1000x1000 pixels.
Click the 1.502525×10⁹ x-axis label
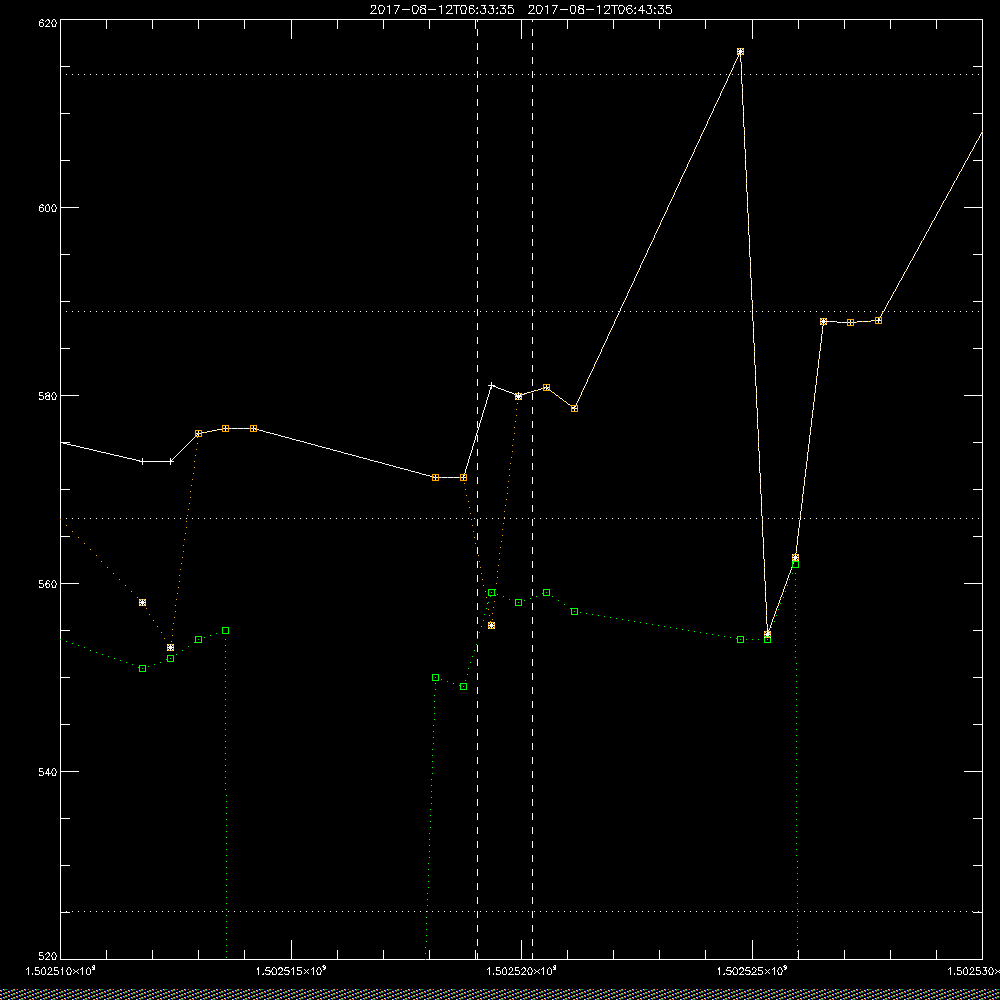pyautogui.click(x=753, y=971)
